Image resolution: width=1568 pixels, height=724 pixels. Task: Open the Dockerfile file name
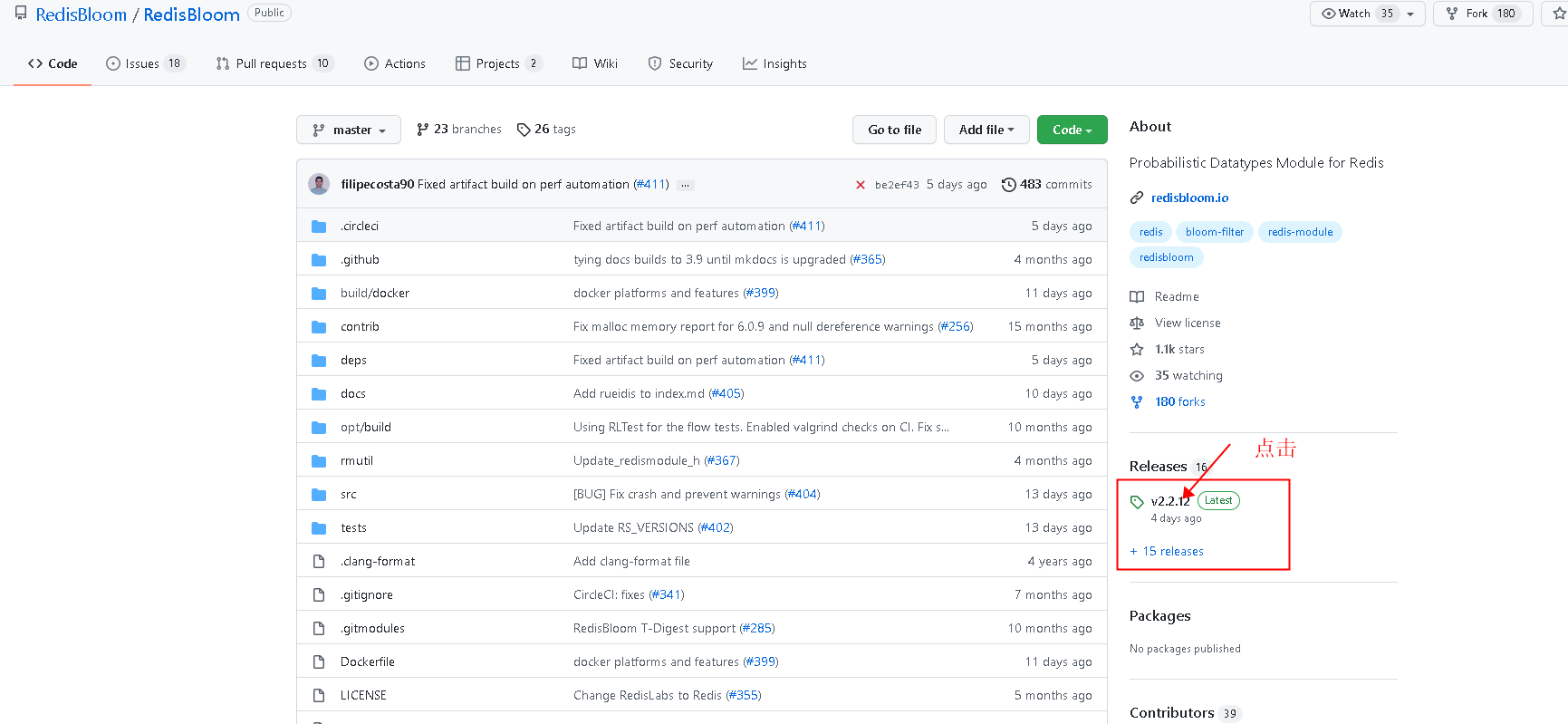click(x=368, y=662)
